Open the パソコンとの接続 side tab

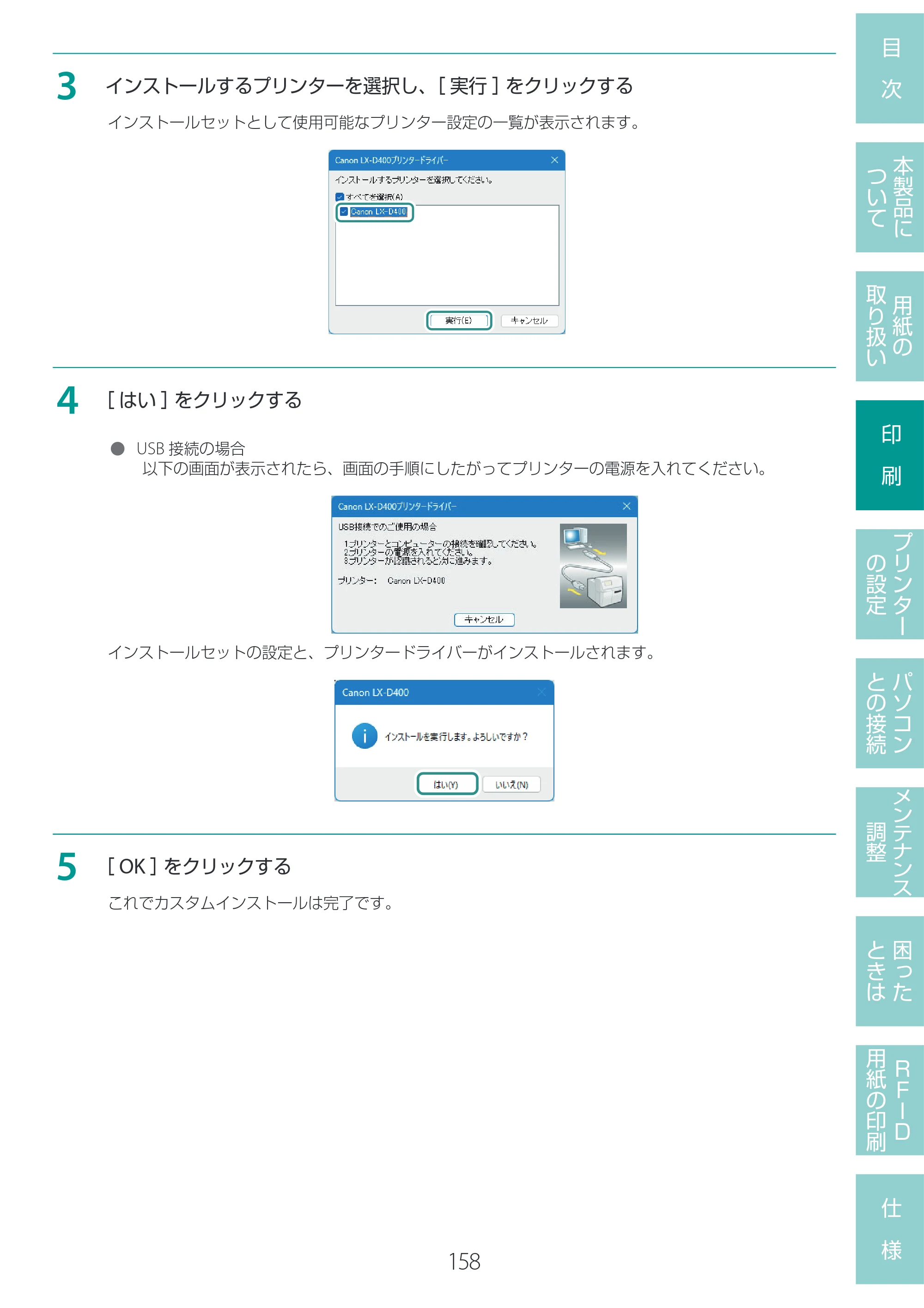[889, 713]
